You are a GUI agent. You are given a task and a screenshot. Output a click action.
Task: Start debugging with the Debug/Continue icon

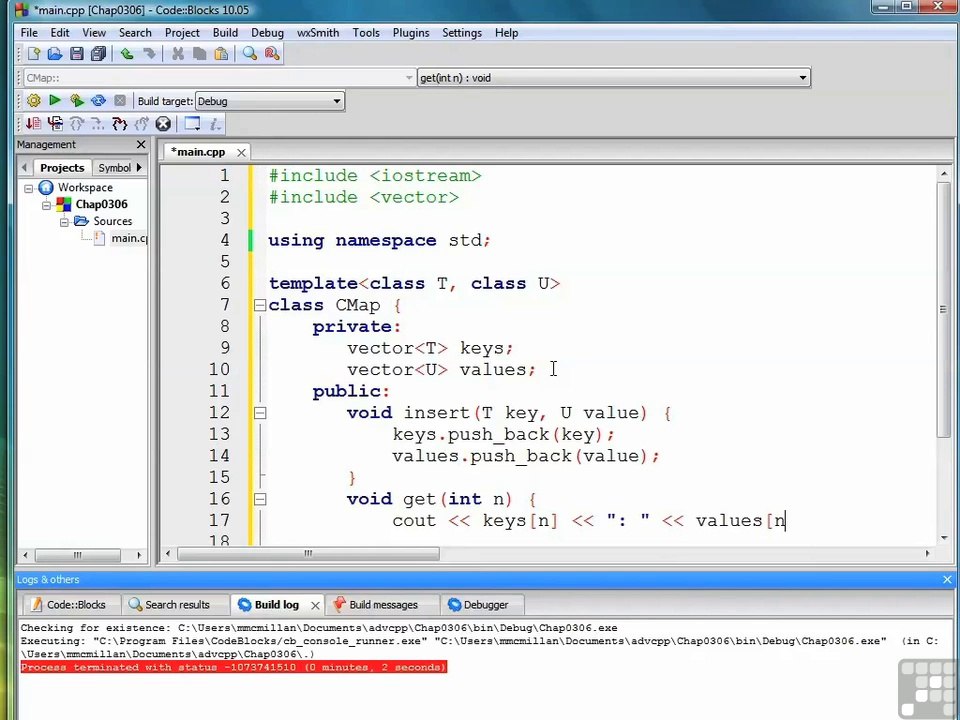point(34,124)
